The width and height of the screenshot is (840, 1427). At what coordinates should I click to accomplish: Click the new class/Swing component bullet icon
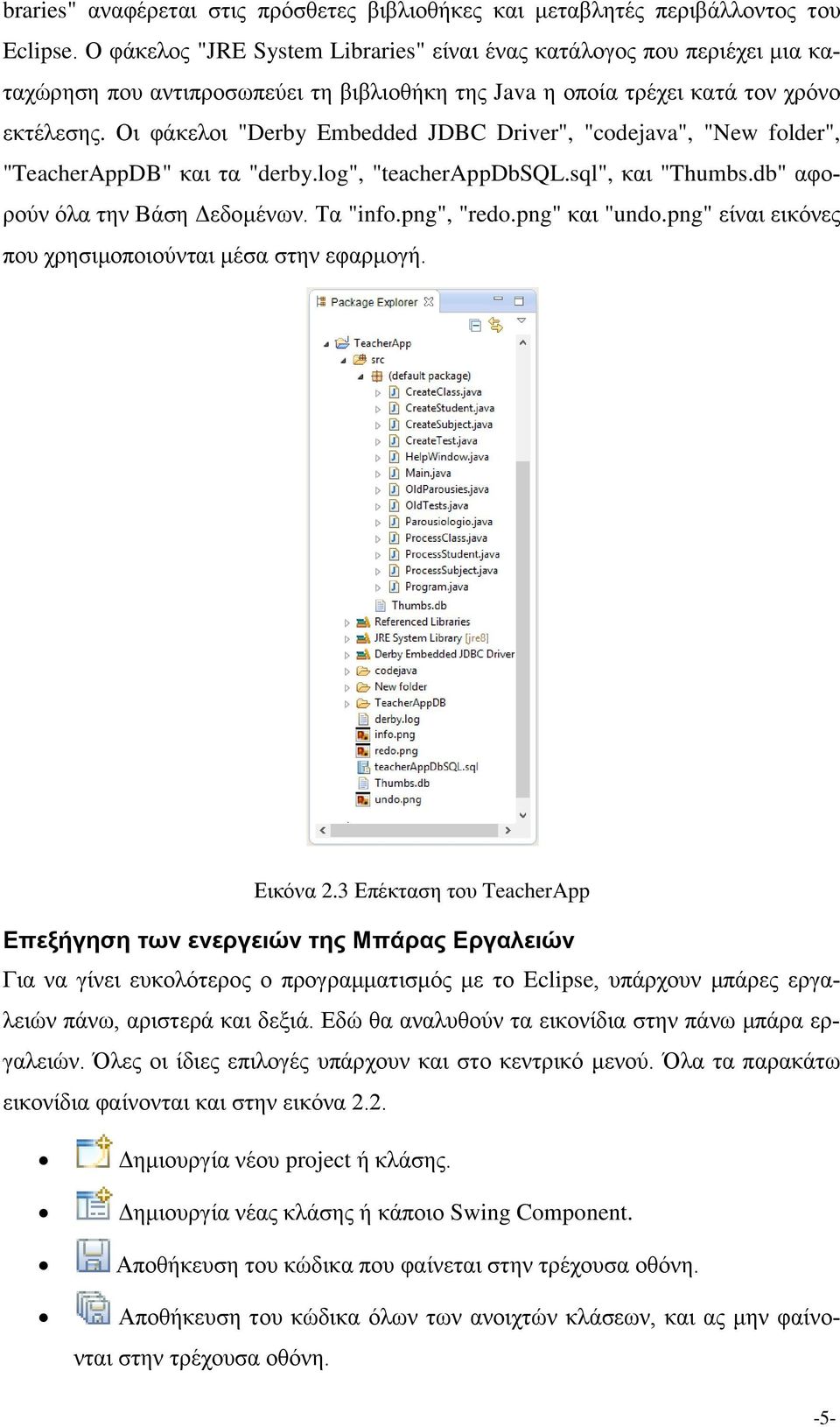[94, 1205]
